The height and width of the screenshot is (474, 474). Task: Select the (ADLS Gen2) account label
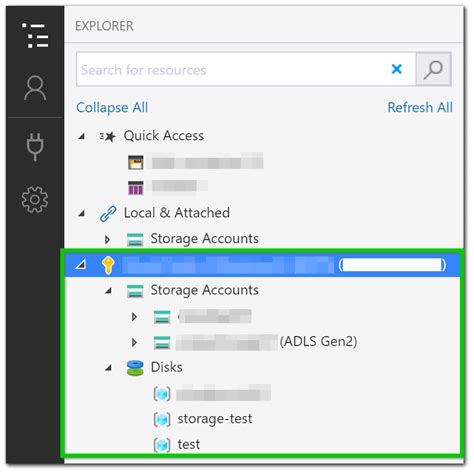coord(318,342)
